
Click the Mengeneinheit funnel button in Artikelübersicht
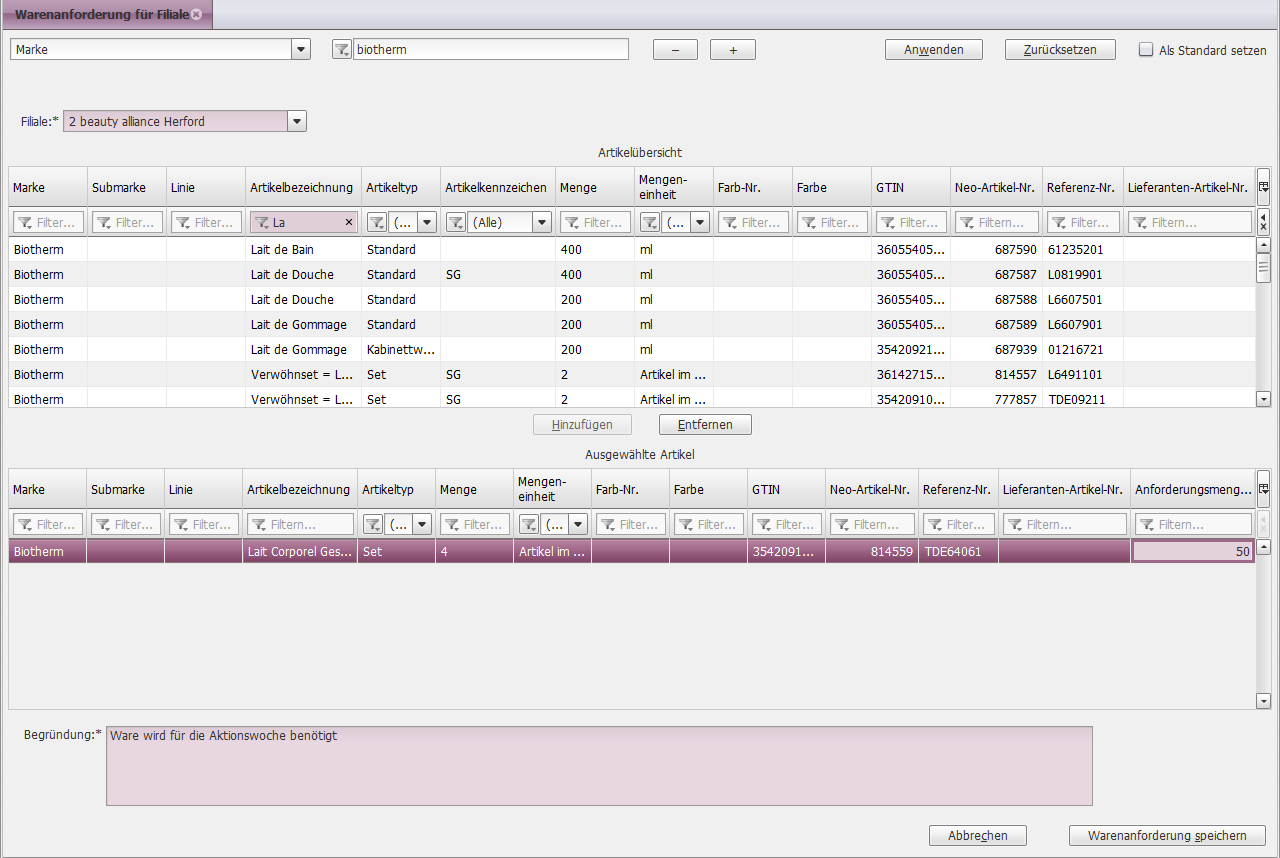(649, 222)
